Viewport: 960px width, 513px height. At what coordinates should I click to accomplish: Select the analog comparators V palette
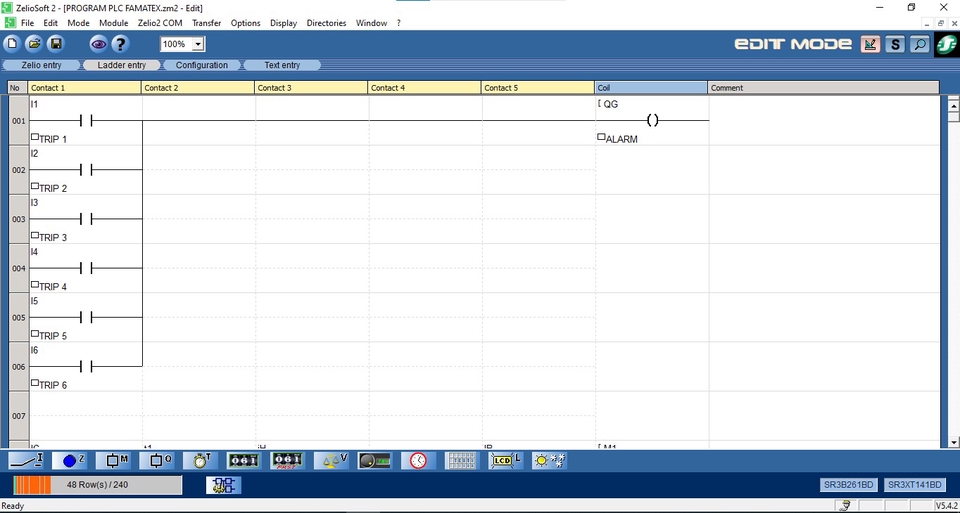[331, 460]
